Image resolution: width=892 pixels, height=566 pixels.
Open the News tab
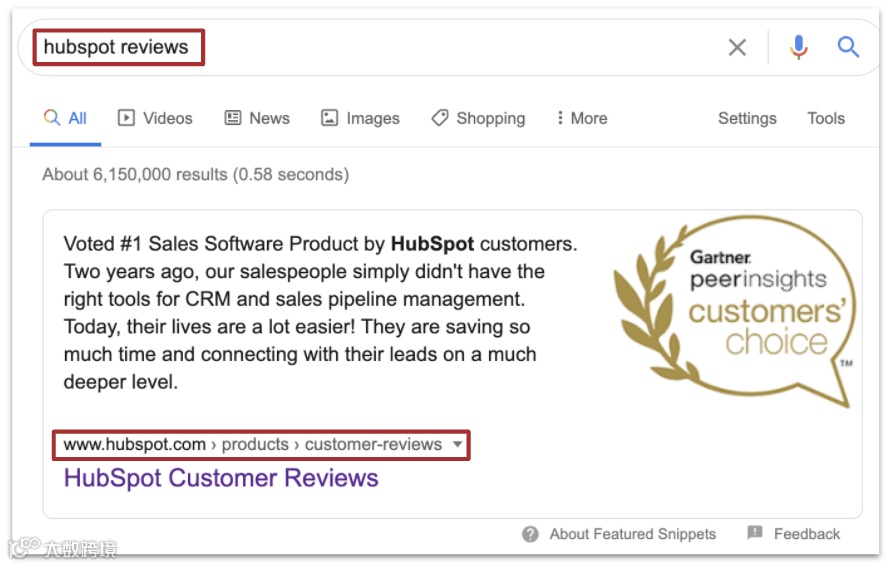257,118
